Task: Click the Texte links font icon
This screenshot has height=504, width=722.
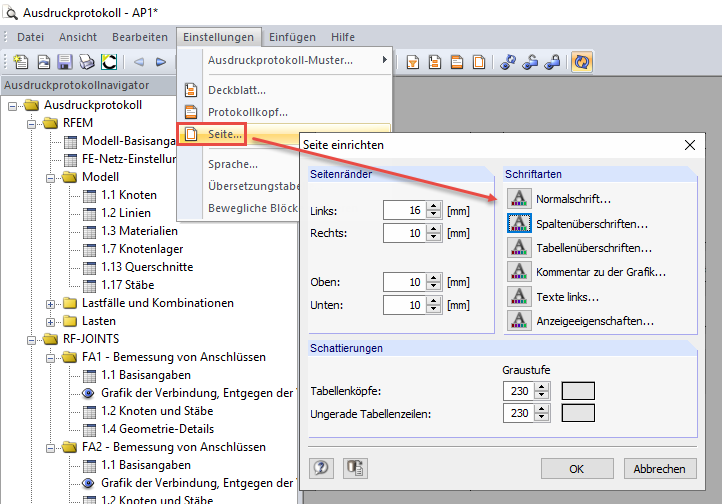Action: 519,296
